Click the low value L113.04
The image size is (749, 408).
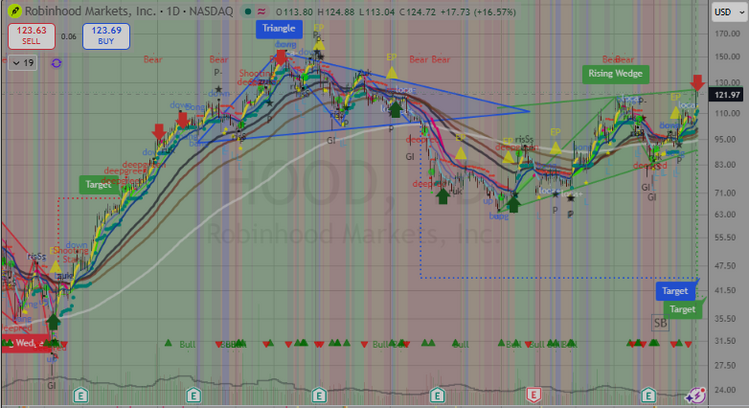376,12
